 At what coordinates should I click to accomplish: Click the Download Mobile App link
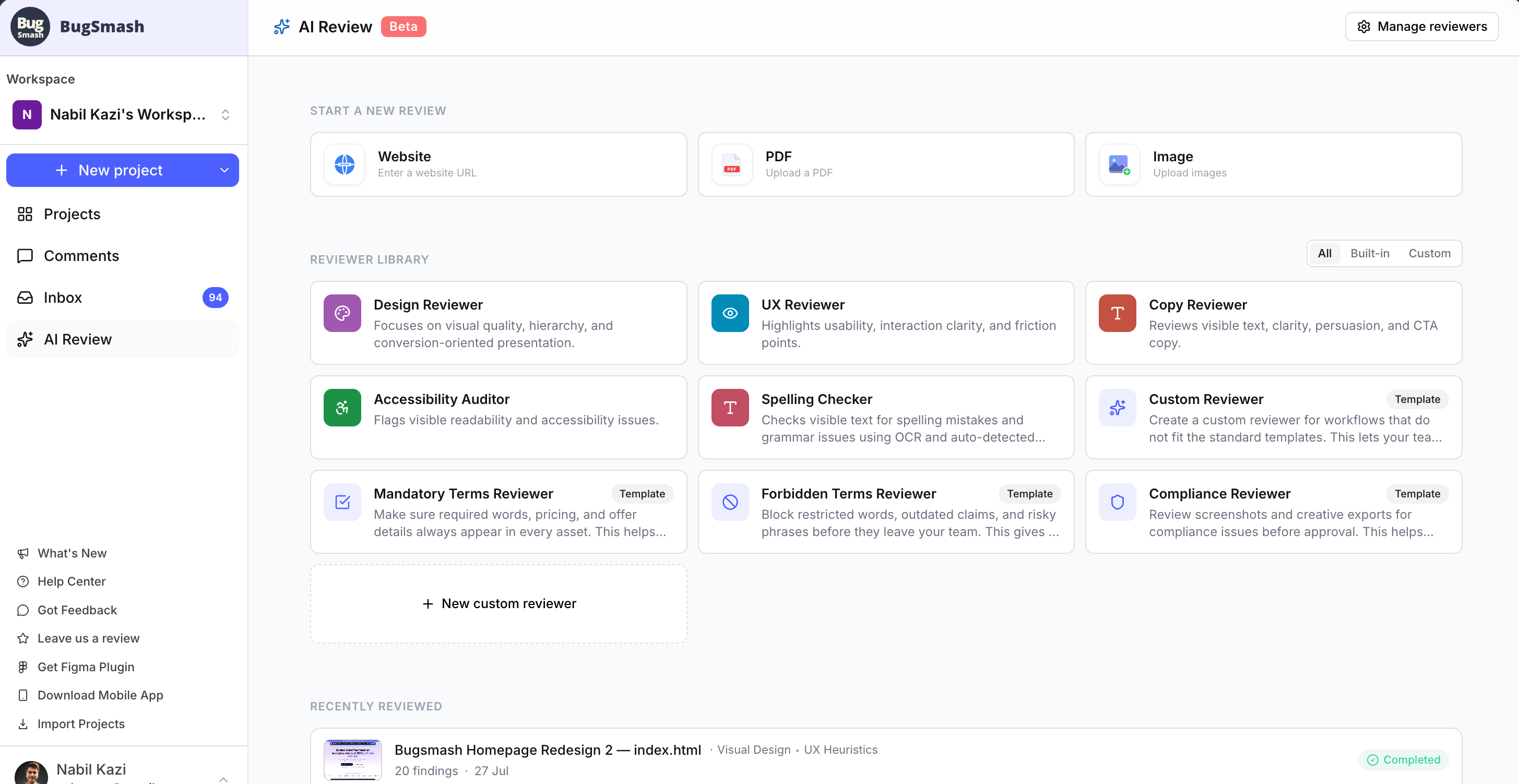[100, 695]
